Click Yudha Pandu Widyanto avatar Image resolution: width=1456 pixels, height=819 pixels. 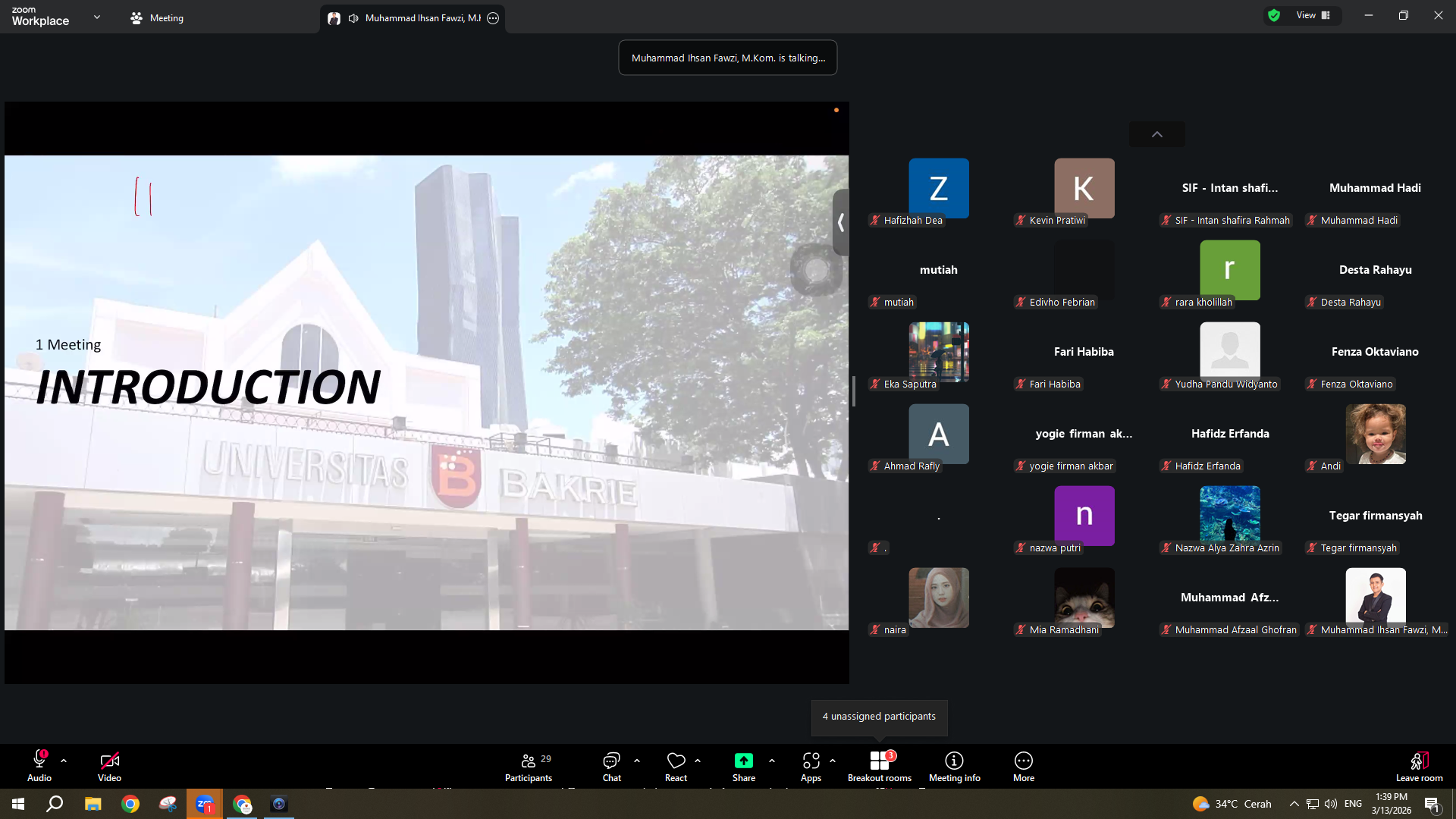point(1230,352)
